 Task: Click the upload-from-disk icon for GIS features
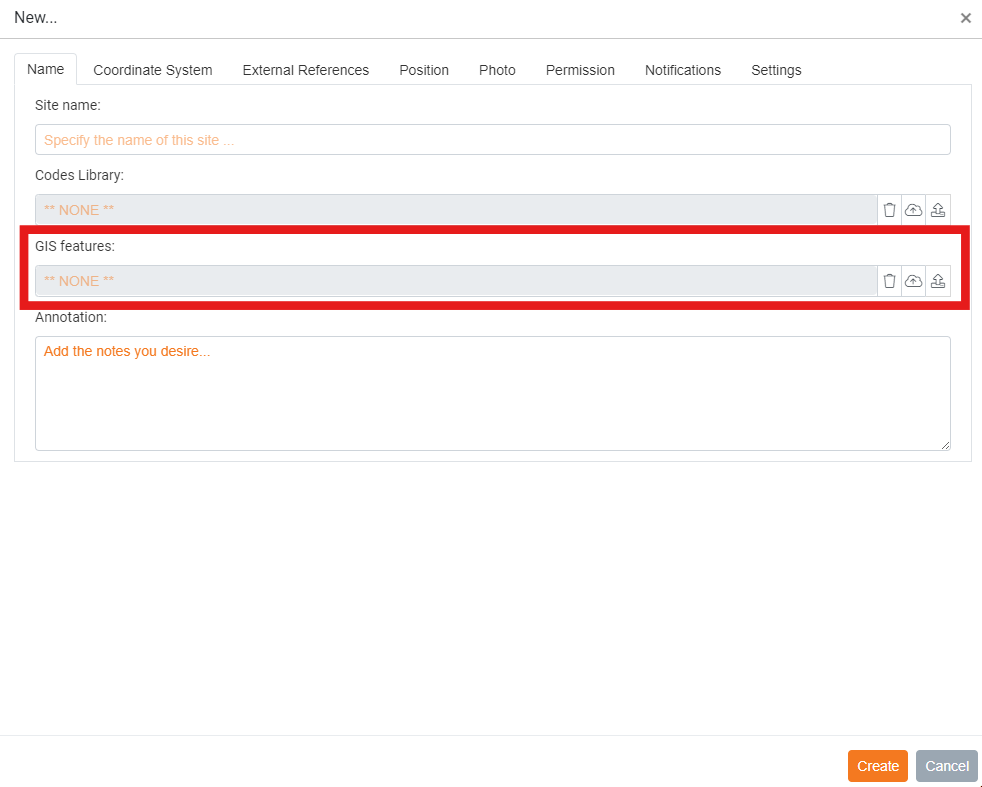click(x=938, y=281)
